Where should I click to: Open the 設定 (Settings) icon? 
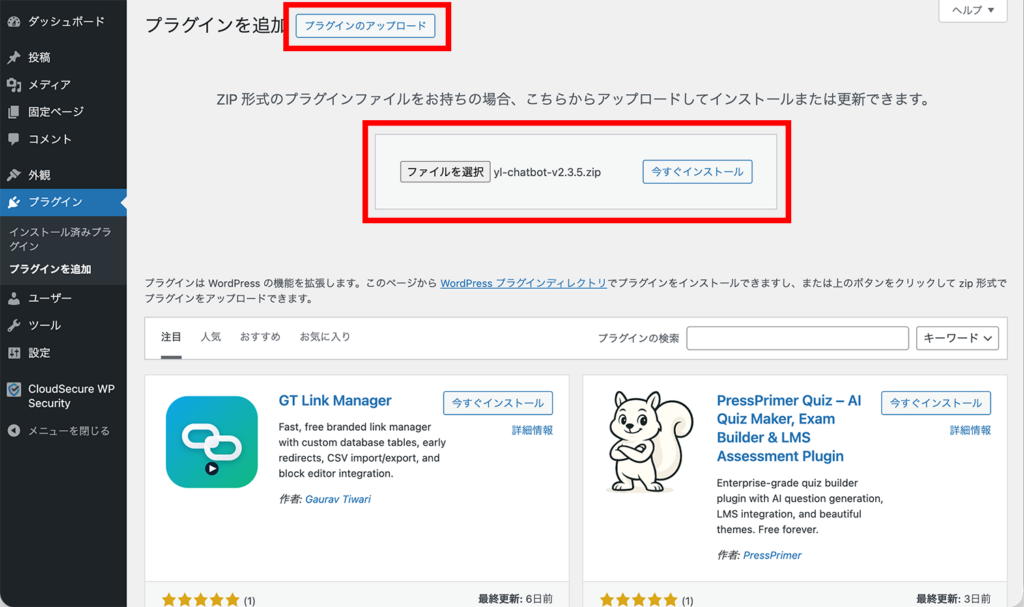[14, 352]
